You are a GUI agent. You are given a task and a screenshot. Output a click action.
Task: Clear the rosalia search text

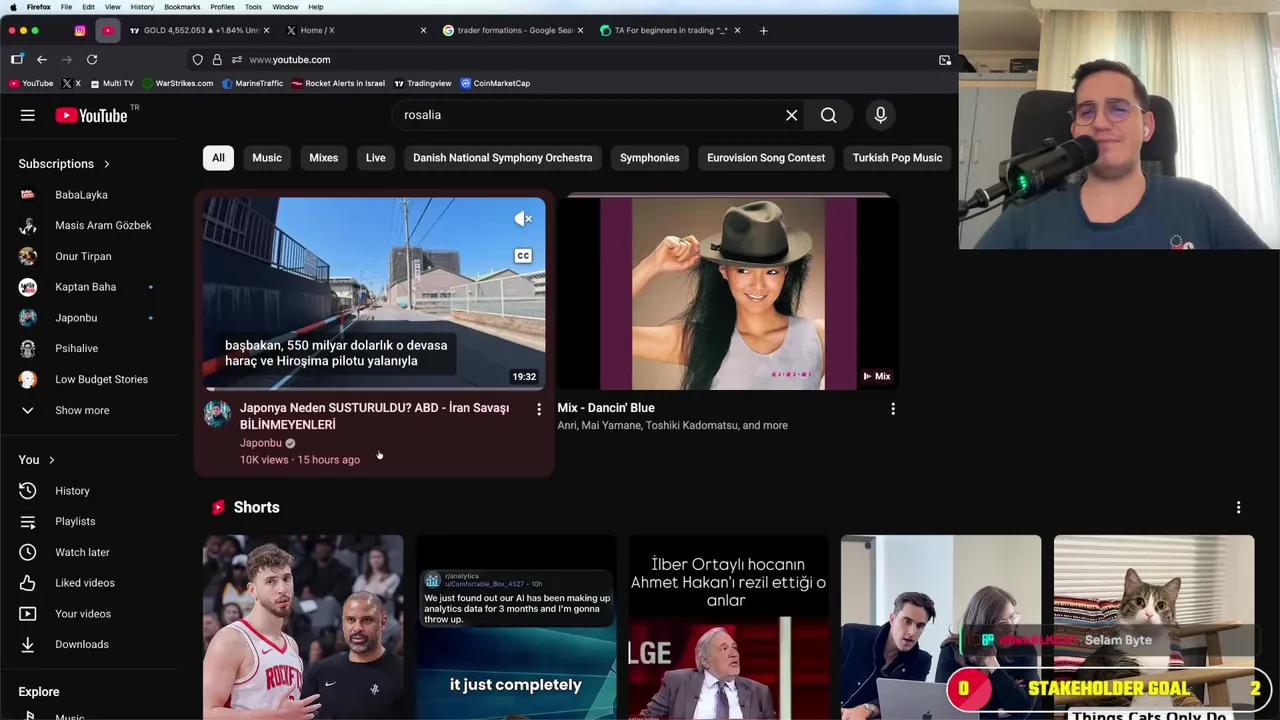click(791, 115)
